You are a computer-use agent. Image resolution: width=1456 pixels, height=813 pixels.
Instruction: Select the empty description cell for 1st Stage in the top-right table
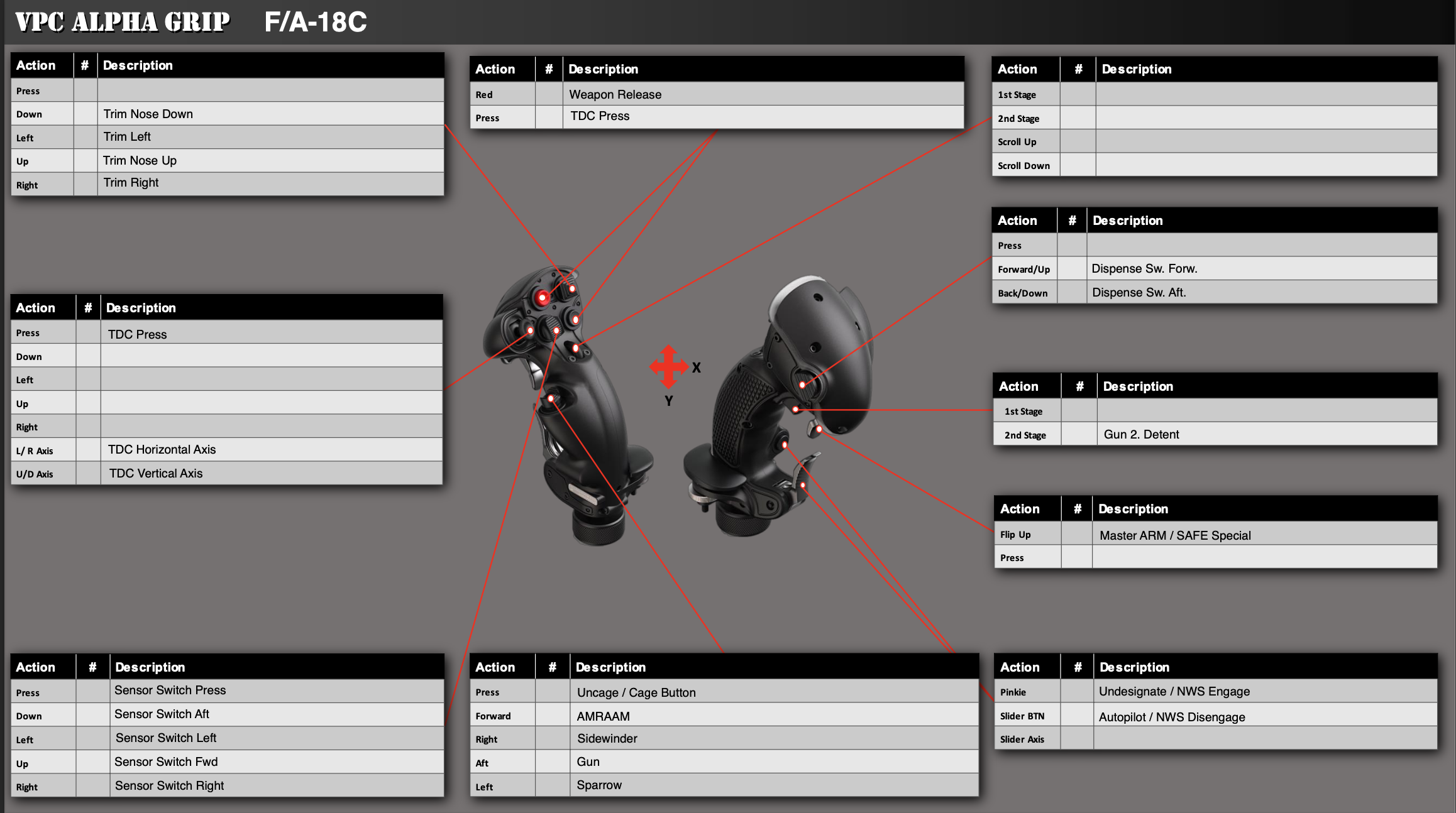tap(1266, 94)
